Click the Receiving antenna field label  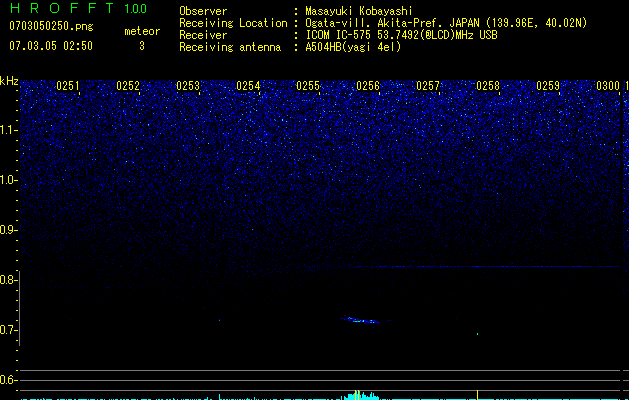(230, 47)
